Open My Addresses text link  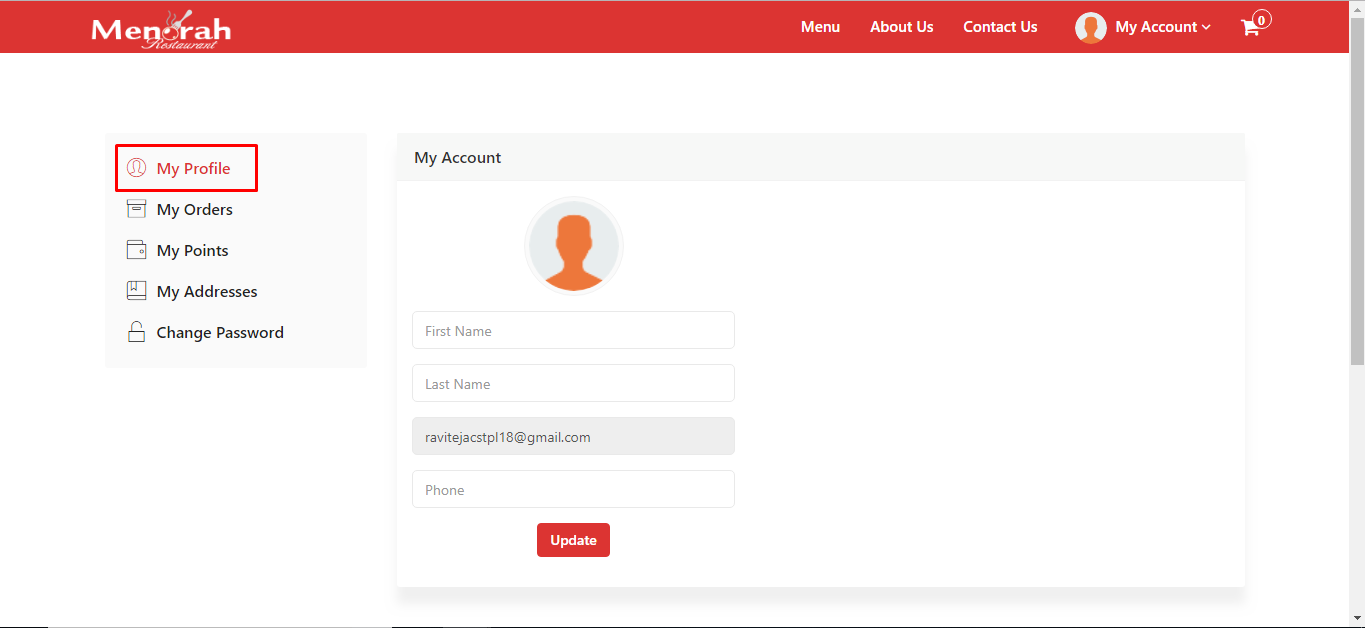click(x=207, y=291)
